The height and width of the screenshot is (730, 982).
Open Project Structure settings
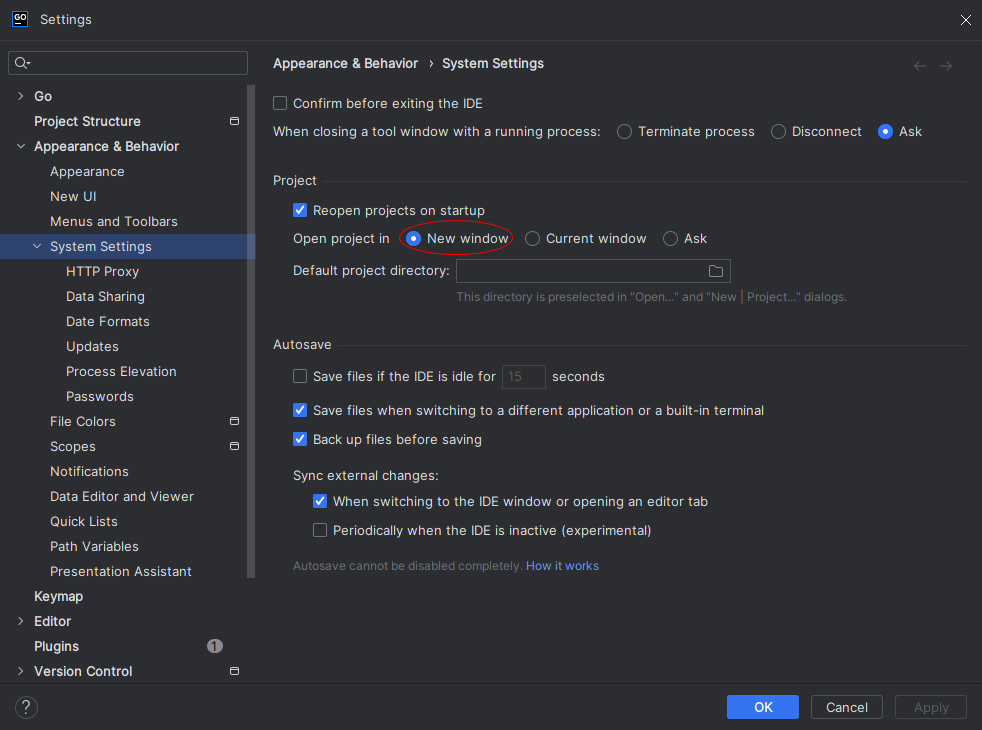[x=87, y=121]
